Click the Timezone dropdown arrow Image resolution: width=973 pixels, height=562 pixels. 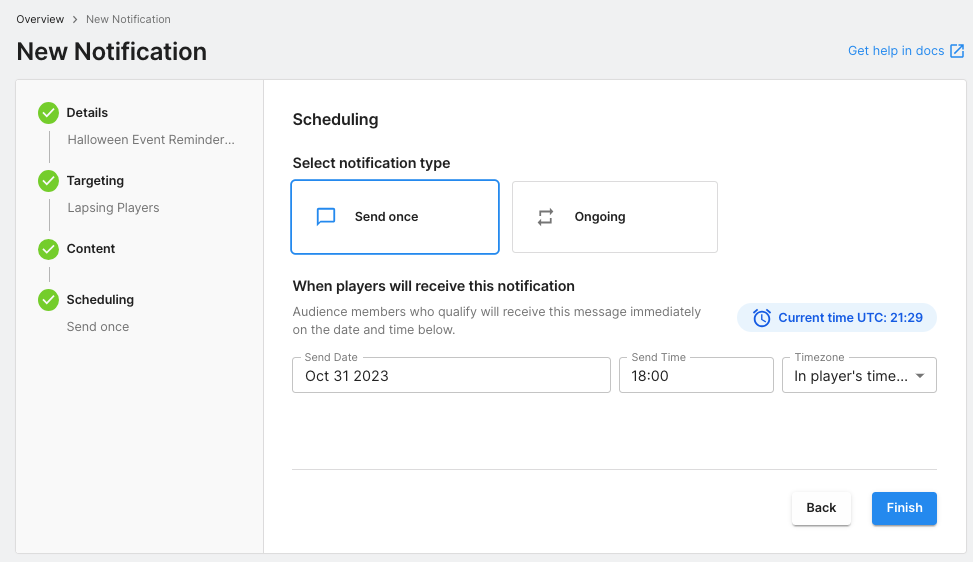(x=920, y=377)
